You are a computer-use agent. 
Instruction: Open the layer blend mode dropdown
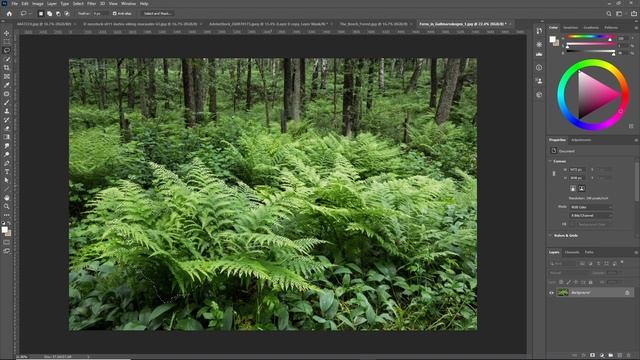coord(569,273)
